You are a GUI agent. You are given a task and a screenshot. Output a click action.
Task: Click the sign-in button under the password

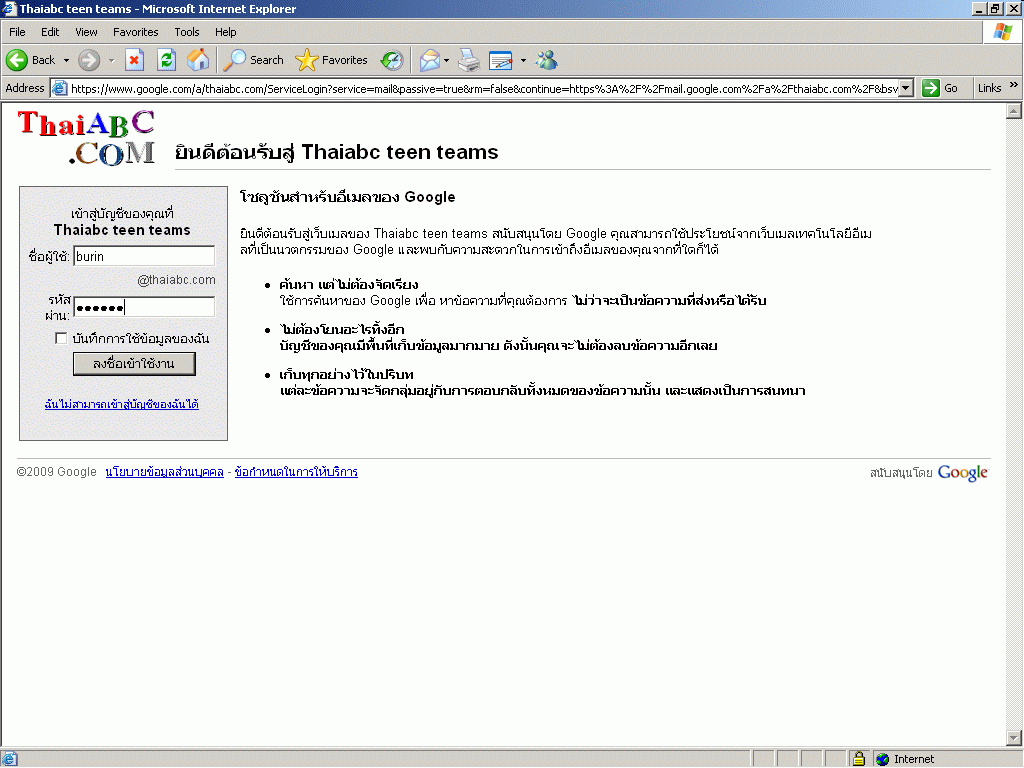coord(134,364)
